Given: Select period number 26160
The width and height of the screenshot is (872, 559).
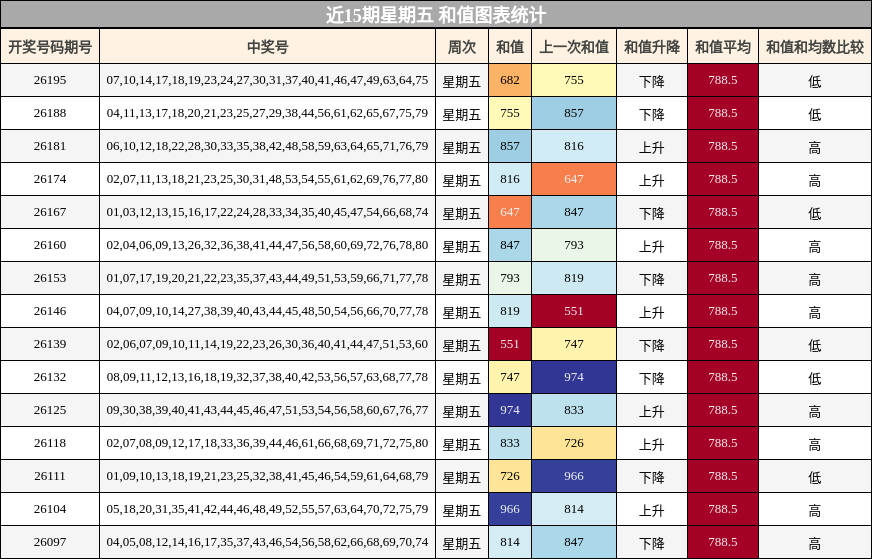Looking at the screenshot, I should pyautogui.click(x=50, y=245).
